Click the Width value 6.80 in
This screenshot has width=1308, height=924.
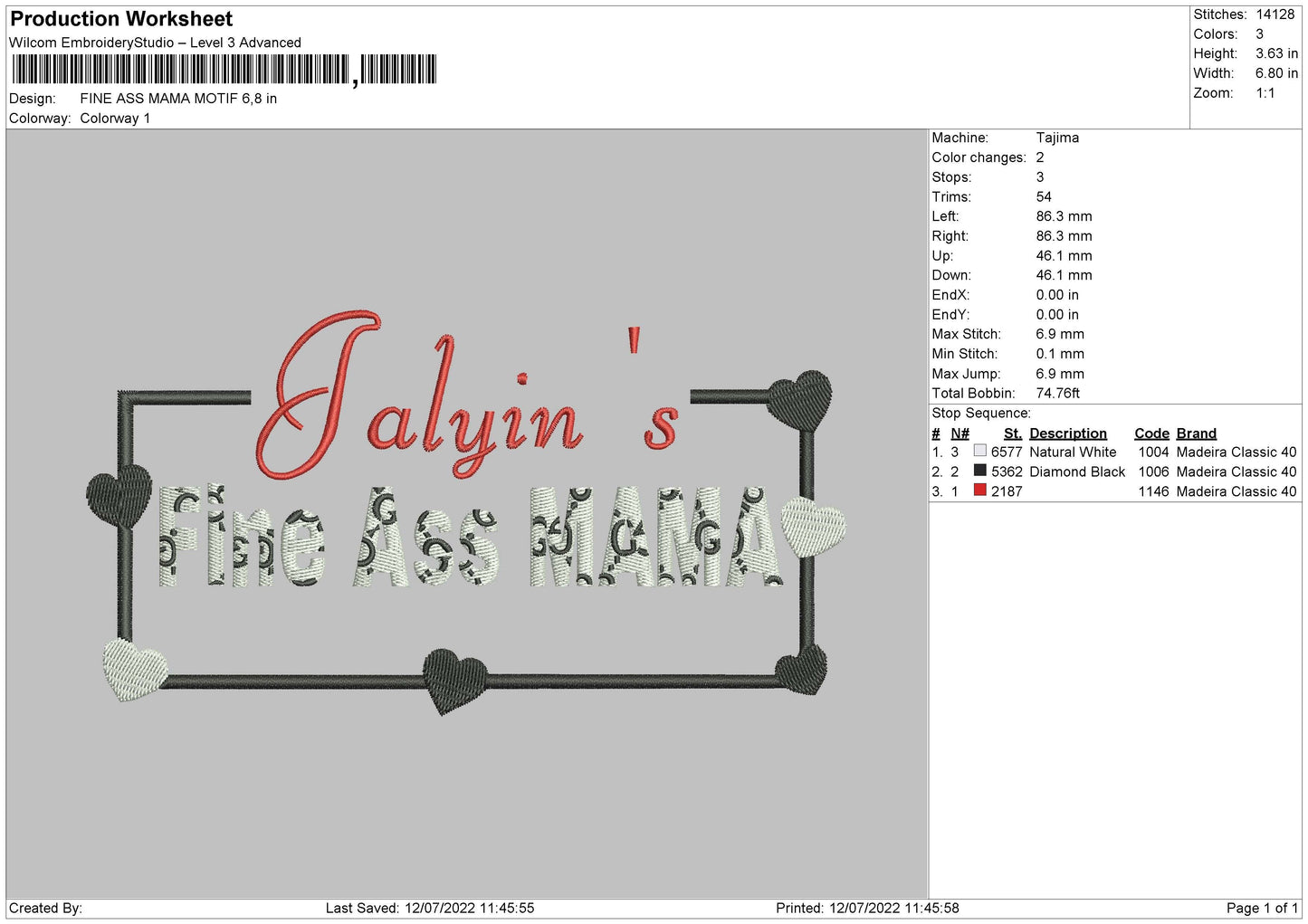click(1276, 73)
